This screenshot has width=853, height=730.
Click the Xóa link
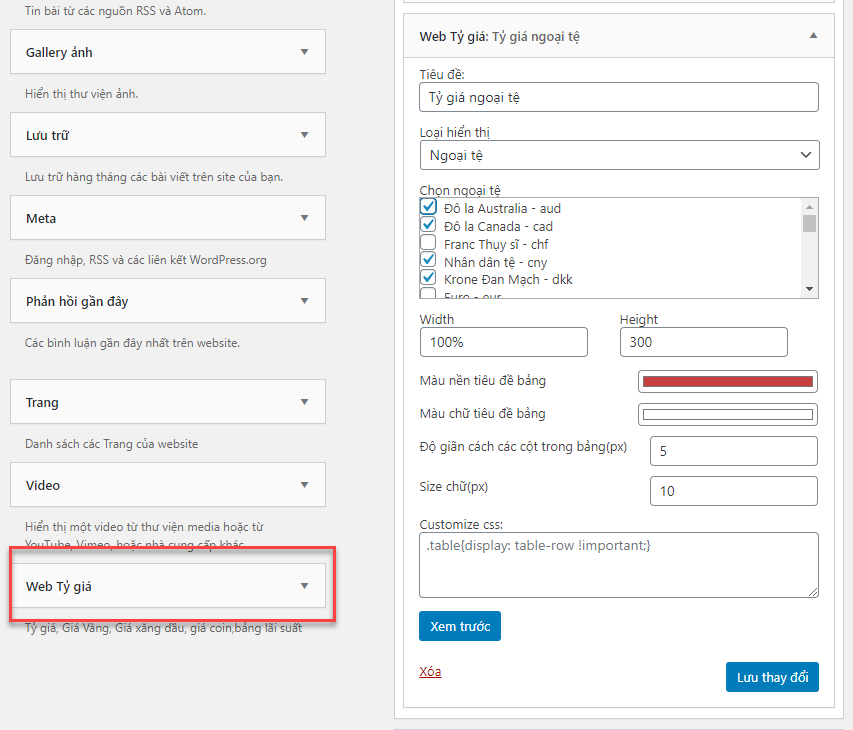430,672
